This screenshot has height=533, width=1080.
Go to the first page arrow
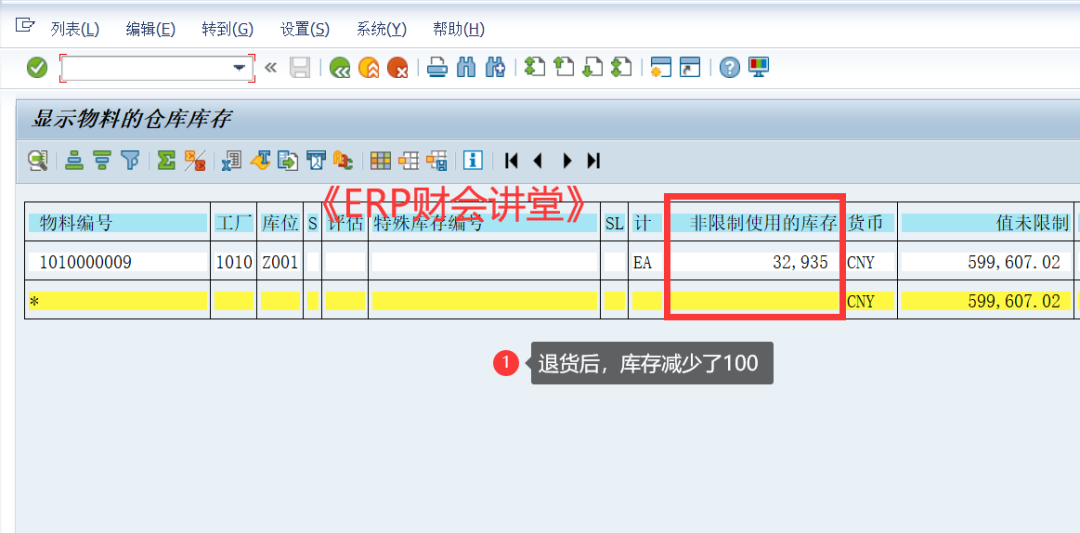click(511, 160)
